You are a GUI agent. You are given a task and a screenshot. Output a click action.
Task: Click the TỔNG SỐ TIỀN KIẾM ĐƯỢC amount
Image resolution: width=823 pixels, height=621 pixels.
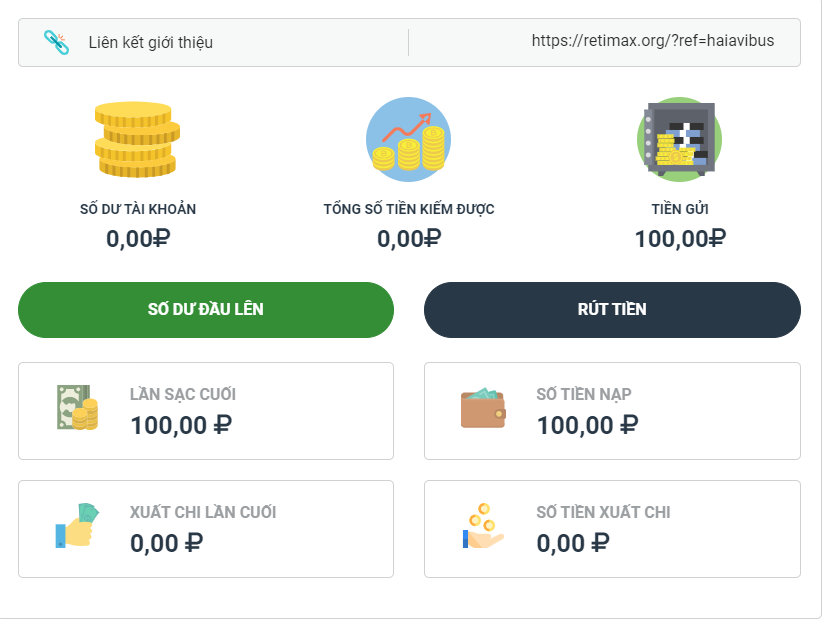[x=408, y=239]
